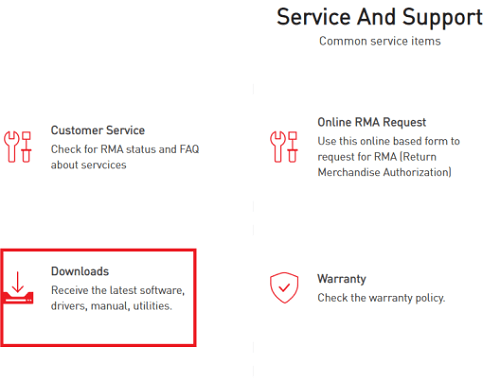Click the Online RMA Request tools icon

pos(284,147)
